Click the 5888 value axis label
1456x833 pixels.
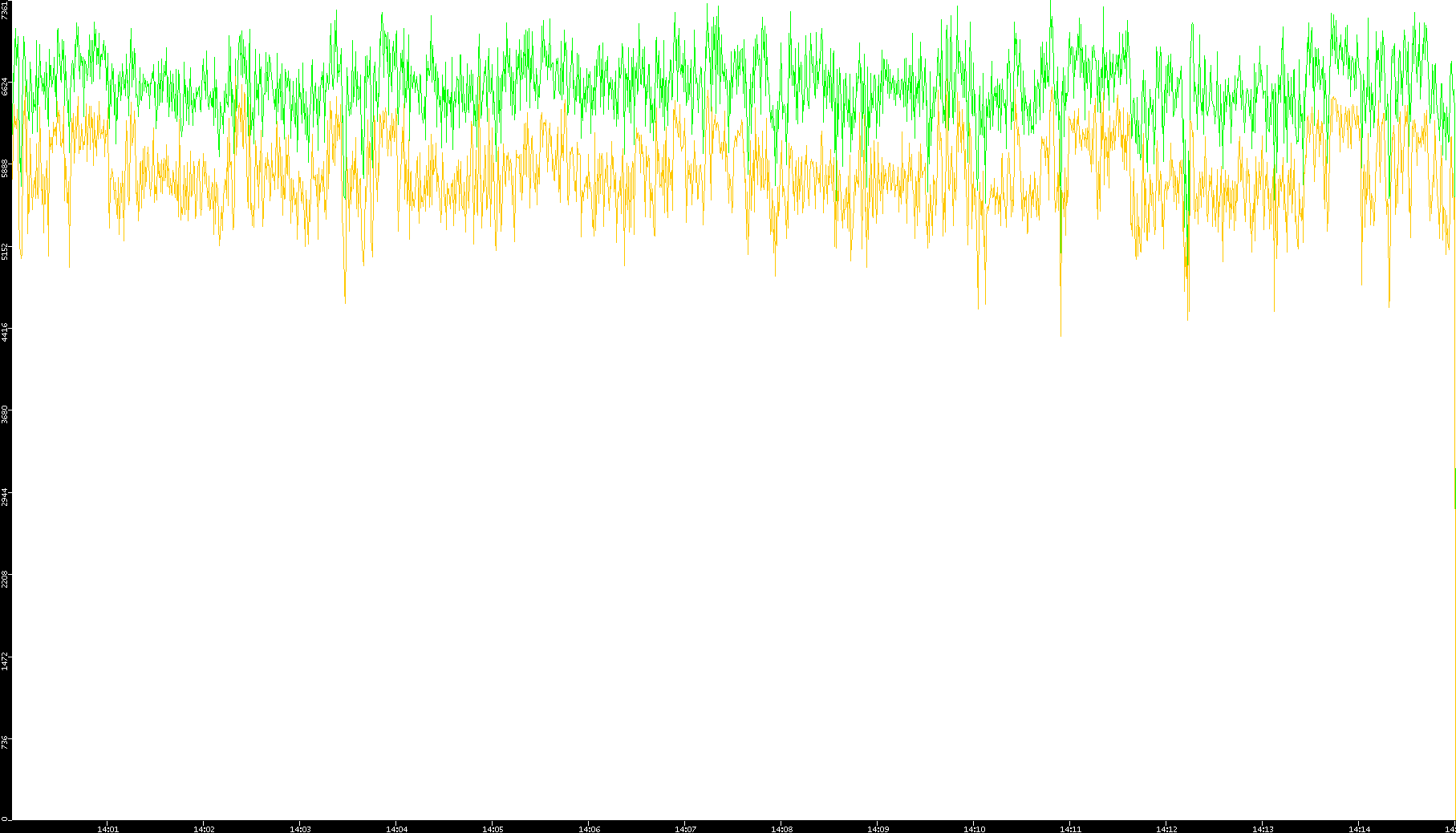6,168
